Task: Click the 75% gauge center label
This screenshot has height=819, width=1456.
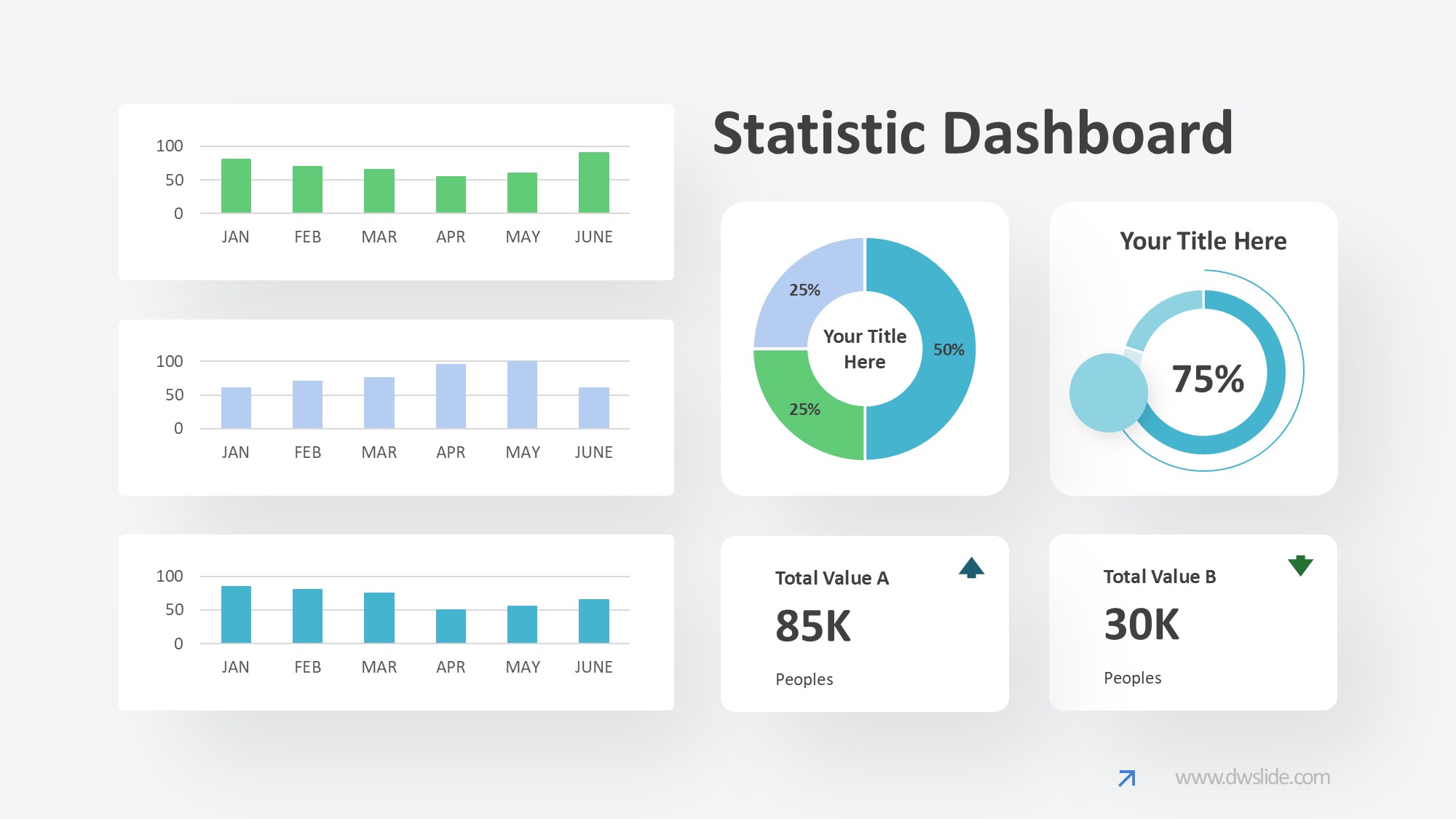Action: click(x=1207, y=379)
